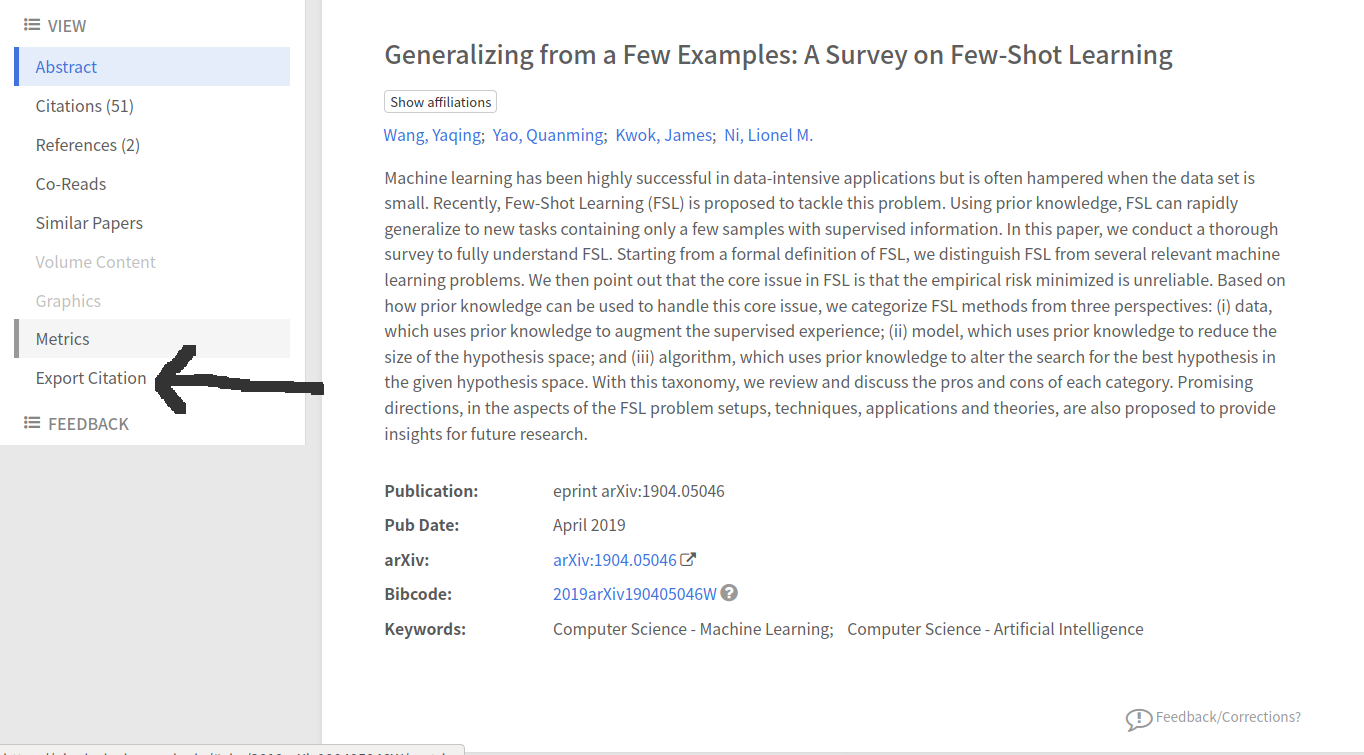Select author Kwok, James
This screenshot has height=755, width=1364.
click(x=663, y=134)
